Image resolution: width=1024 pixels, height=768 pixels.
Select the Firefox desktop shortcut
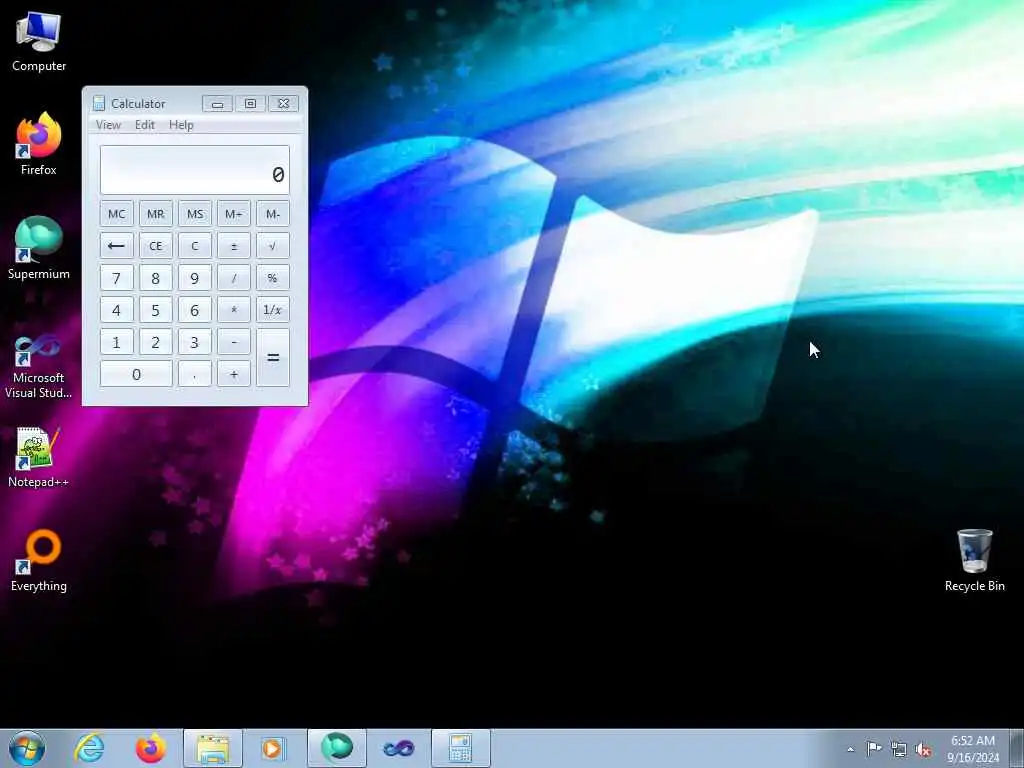point(39,144)
